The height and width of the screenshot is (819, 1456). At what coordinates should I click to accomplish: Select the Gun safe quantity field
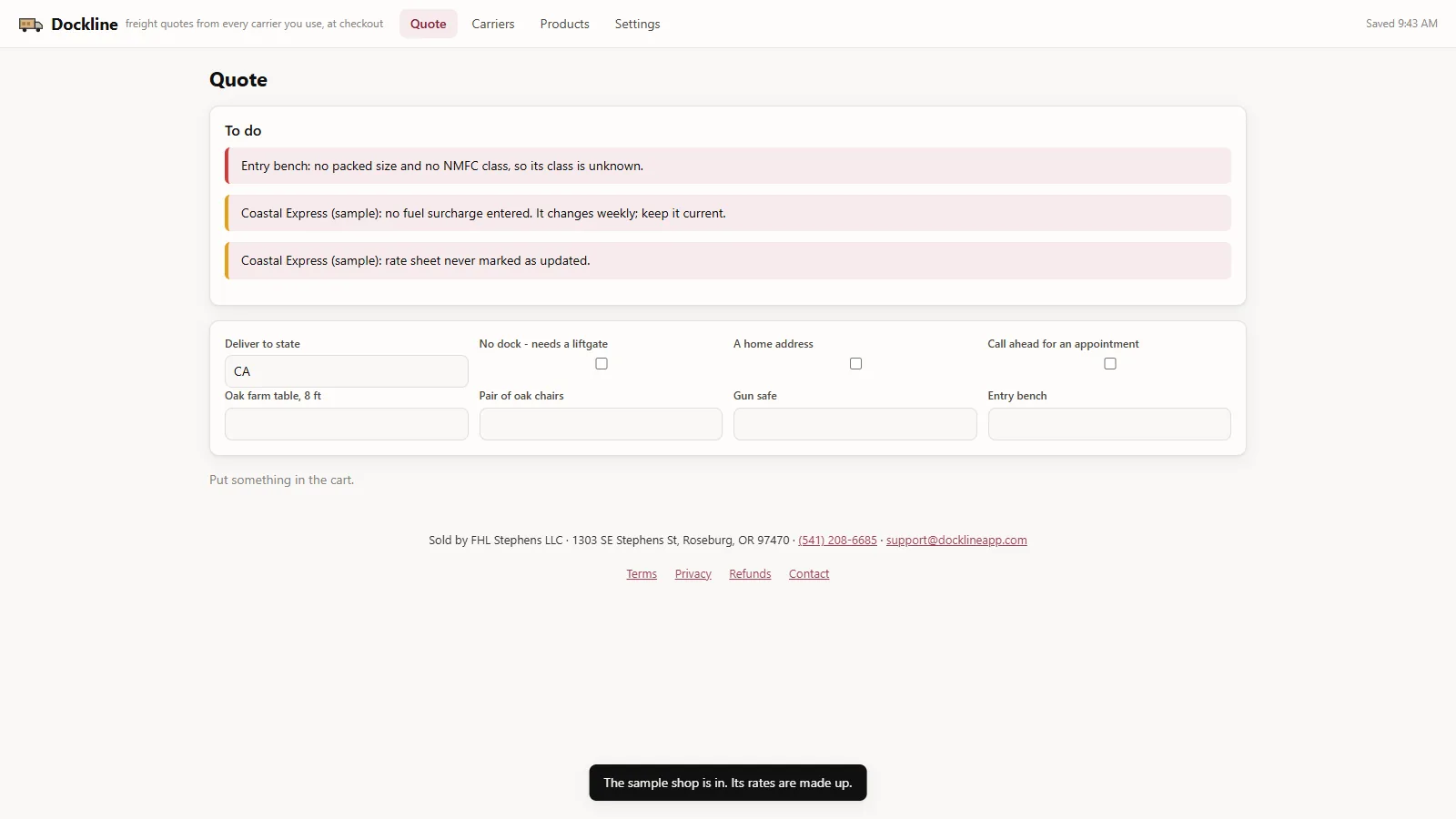[x=855, y=424]
